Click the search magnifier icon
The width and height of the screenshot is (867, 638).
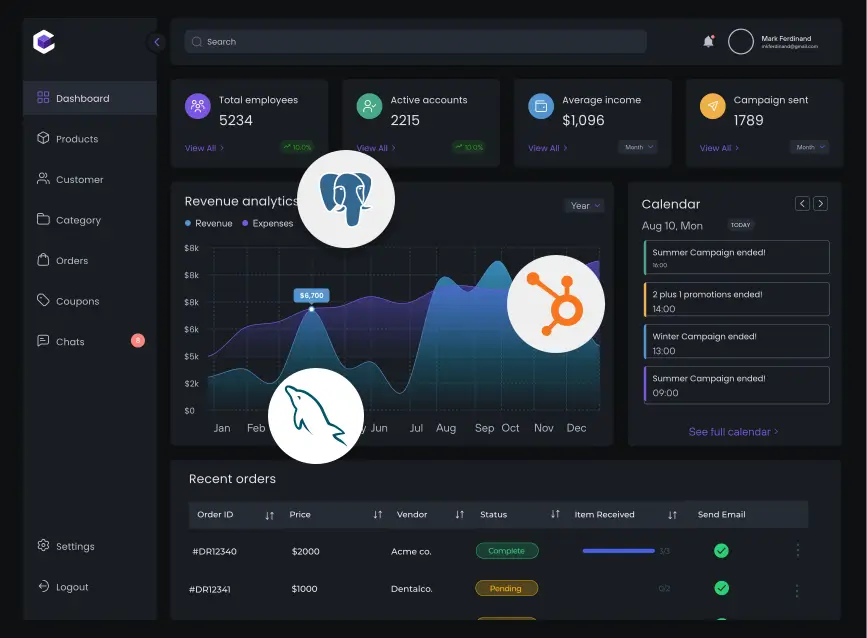[197, 41]
